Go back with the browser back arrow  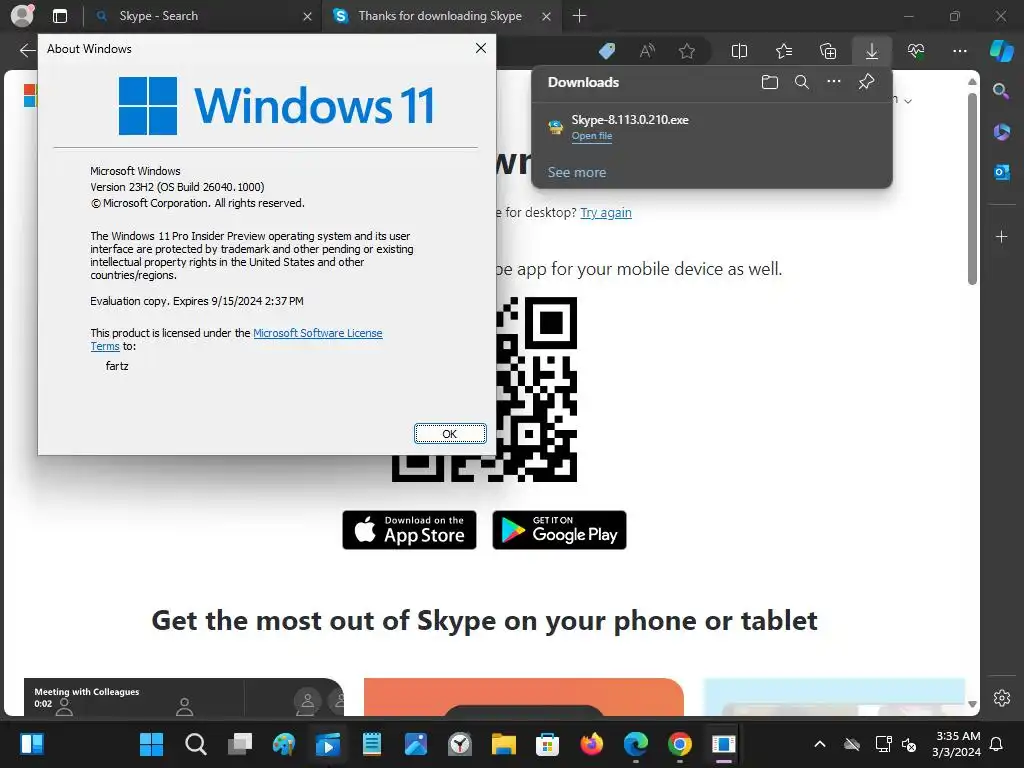point(27,50)
